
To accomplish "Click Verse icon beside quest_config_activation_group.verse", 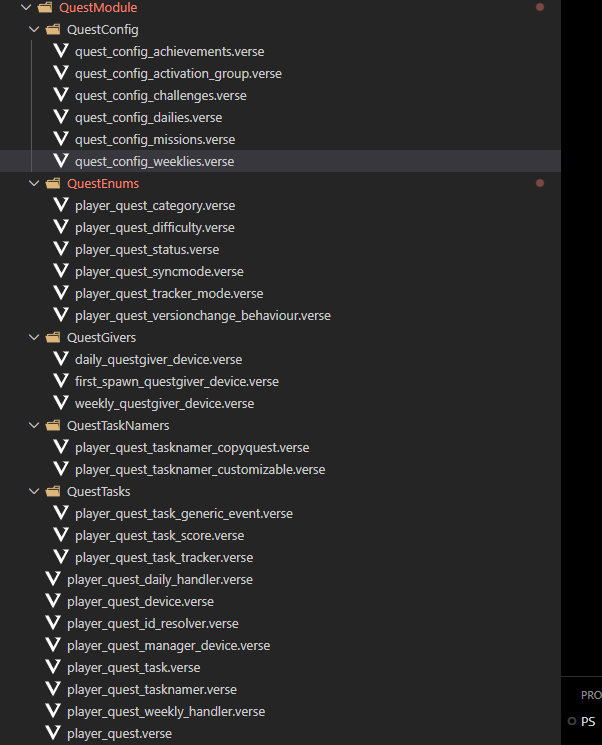I will (x=61, y=72).
